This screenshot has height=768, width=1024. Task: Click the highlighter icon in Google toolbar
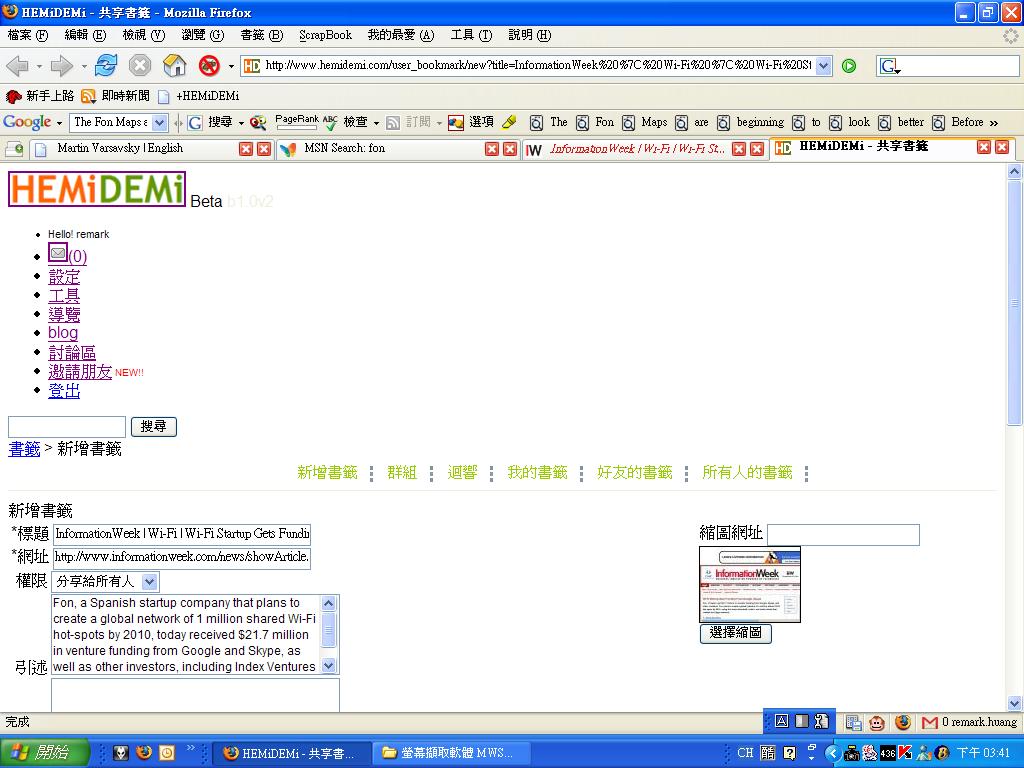[509, 122]
